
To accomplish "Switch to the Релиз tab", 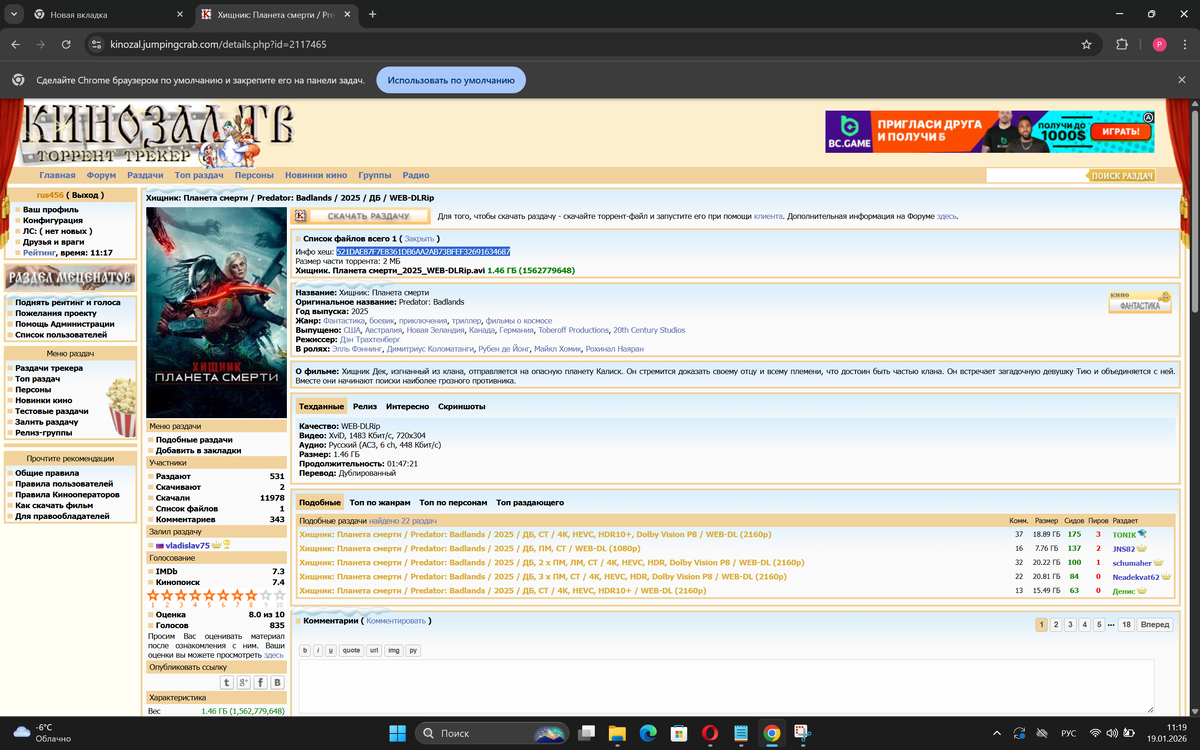I will click(365, 407).
